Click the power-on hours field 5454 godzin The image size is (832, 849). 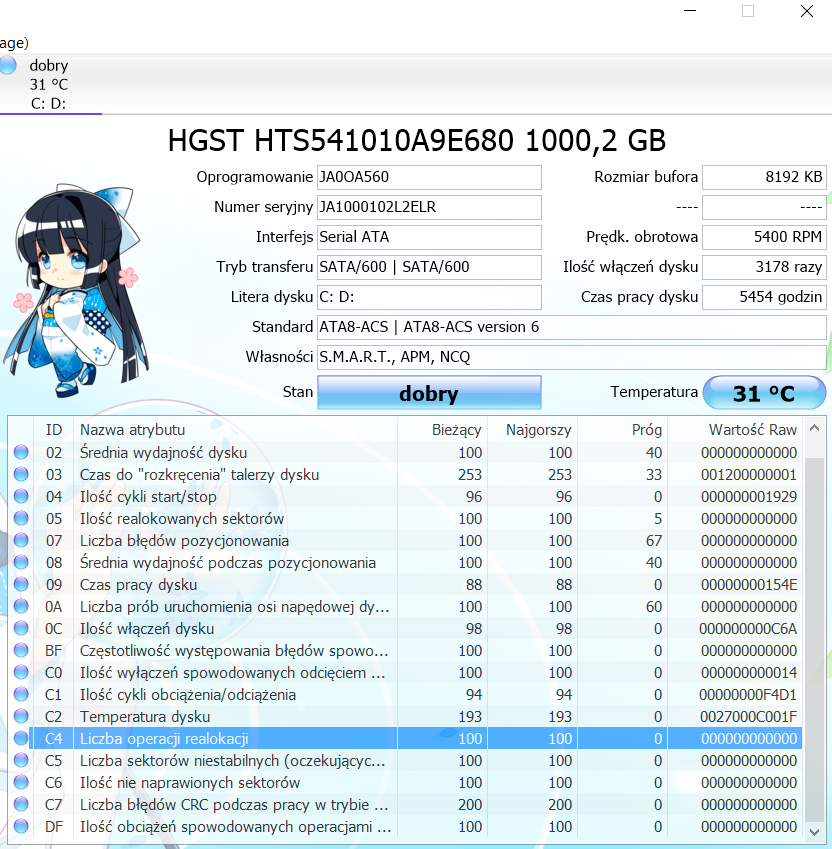click(x=764, y=297)
